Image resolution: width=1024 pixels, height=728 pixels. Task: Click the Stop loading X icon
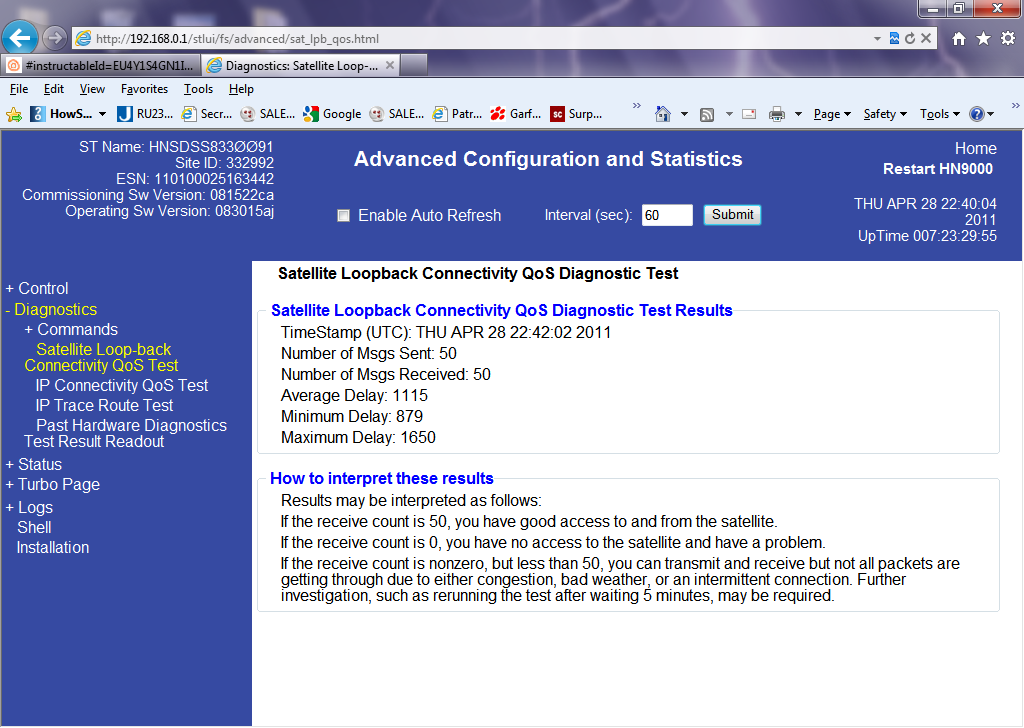click(926, 39)
